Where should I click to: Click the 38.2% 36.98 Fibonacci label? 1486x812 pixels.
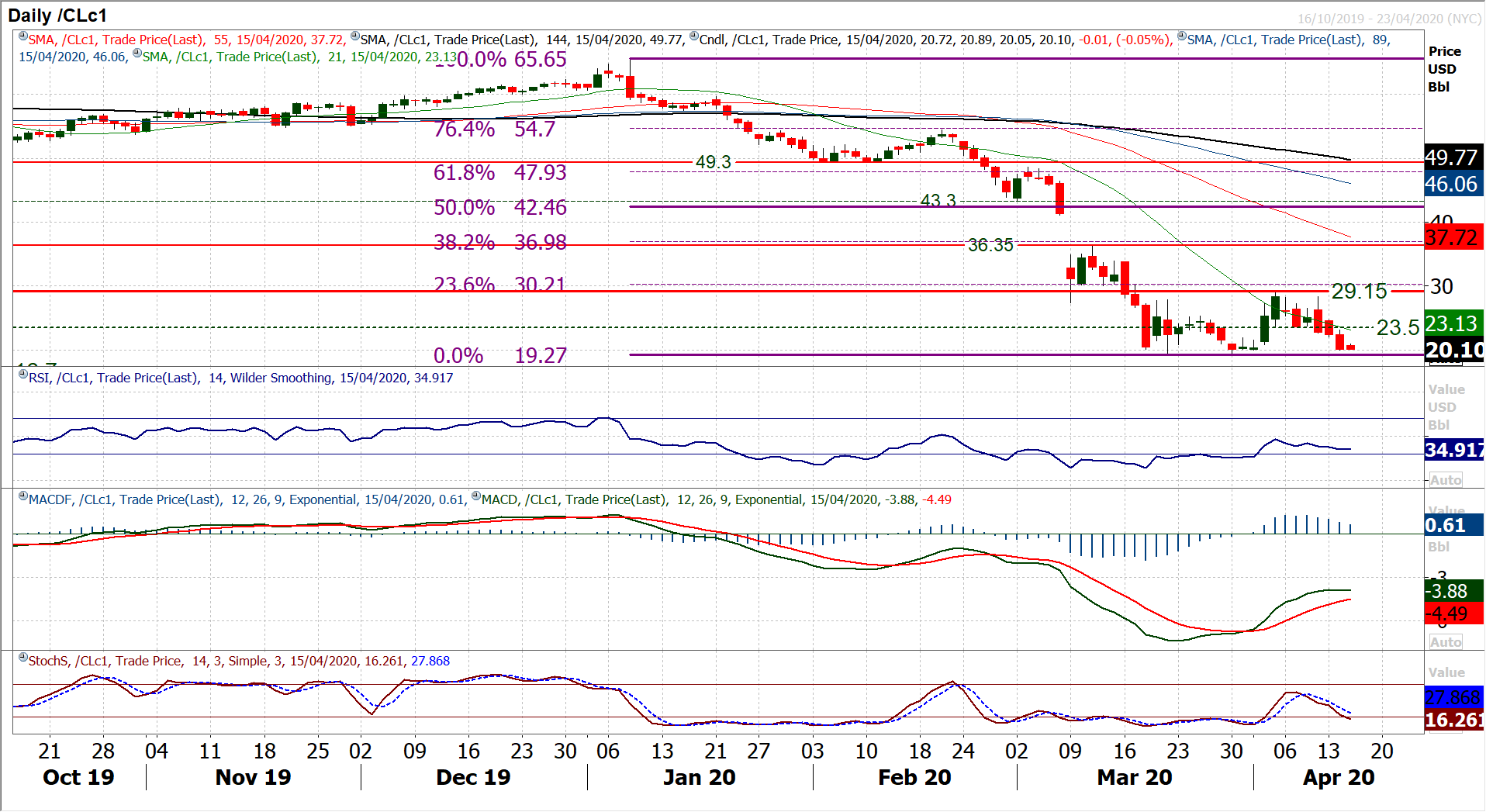(500, 243)
